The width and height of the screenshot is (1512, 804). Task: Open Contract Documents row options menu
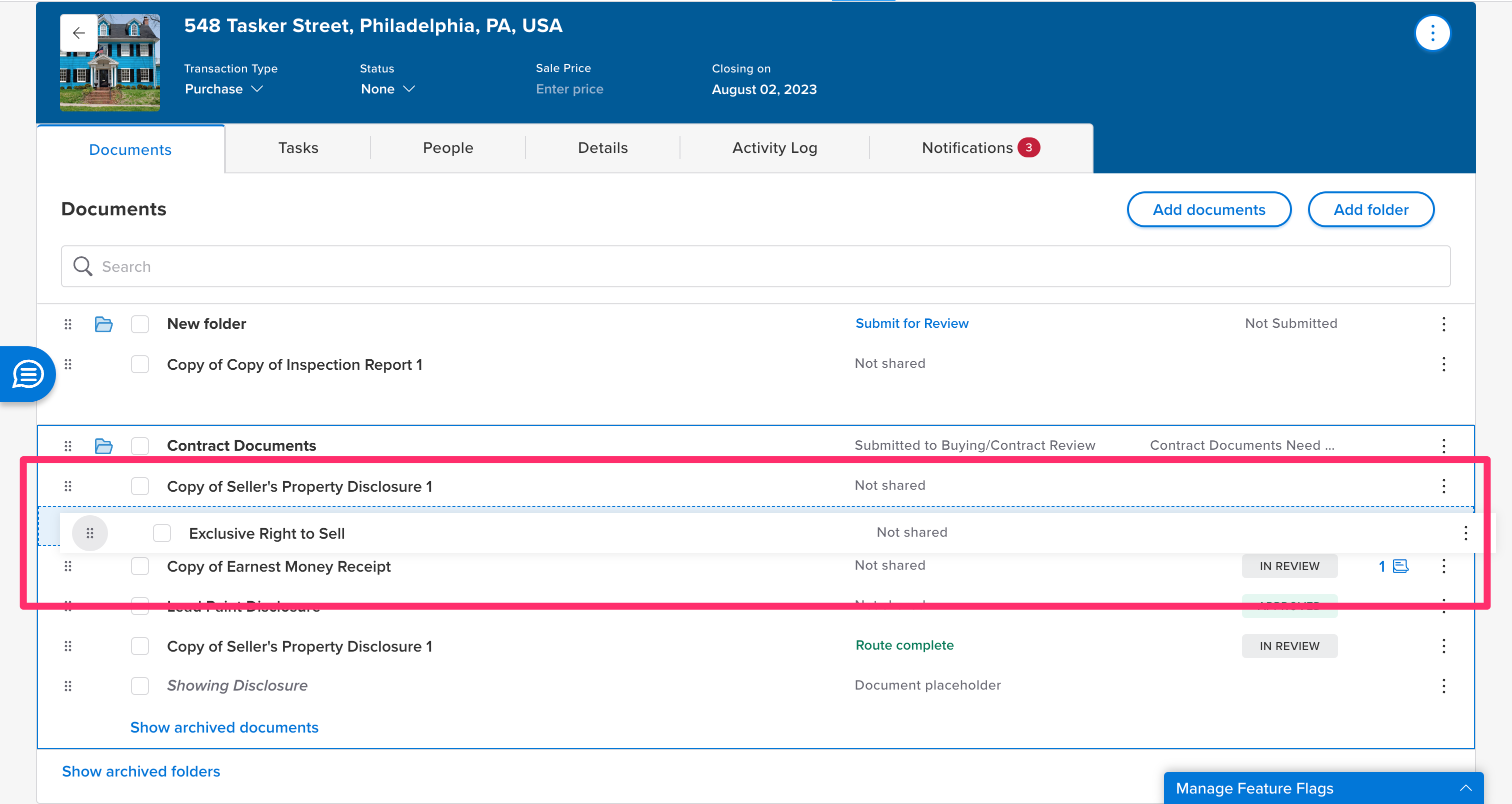tap(1443, 446)
